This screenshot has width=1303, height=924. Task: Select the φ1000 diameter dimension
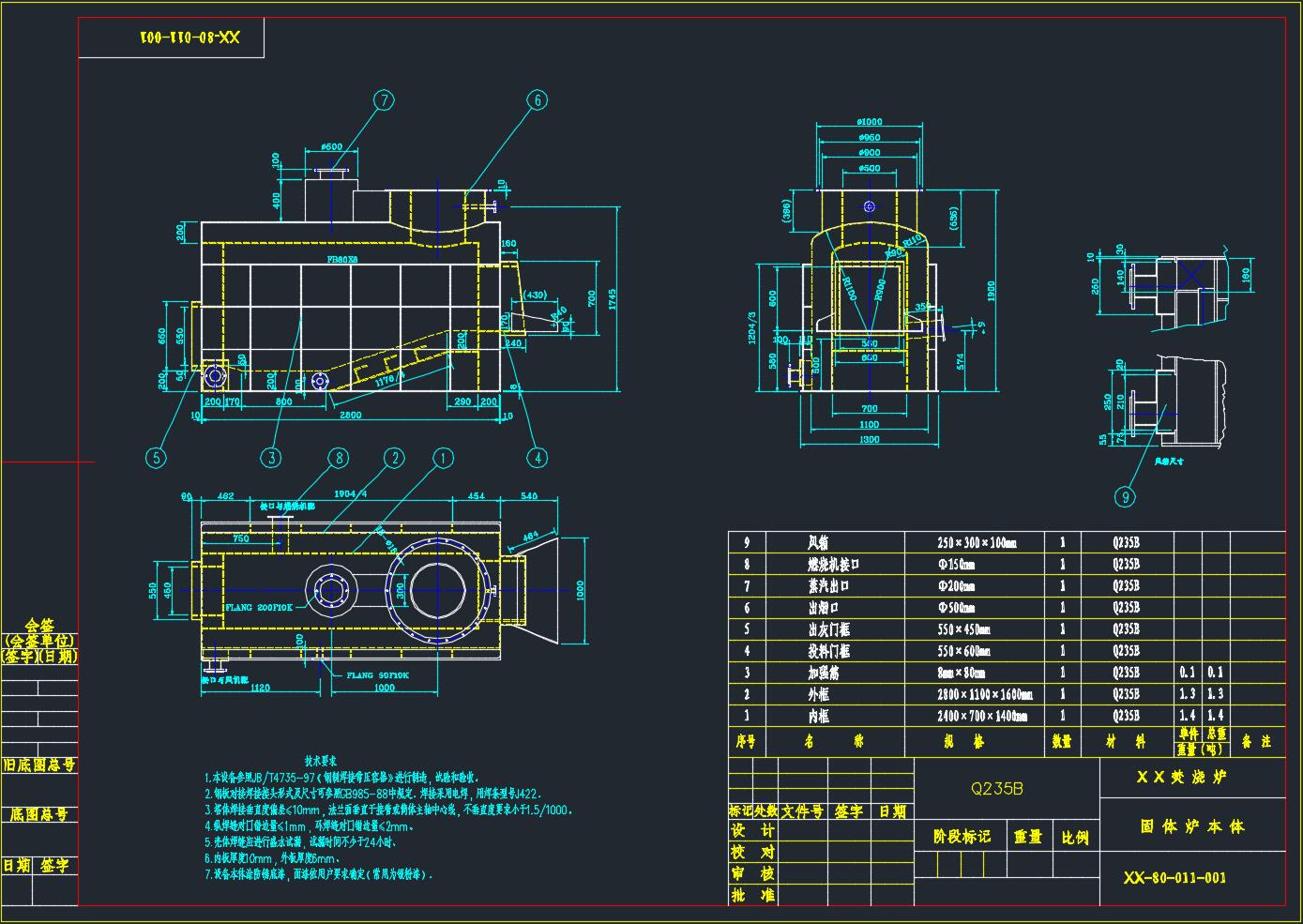(870, 122)
